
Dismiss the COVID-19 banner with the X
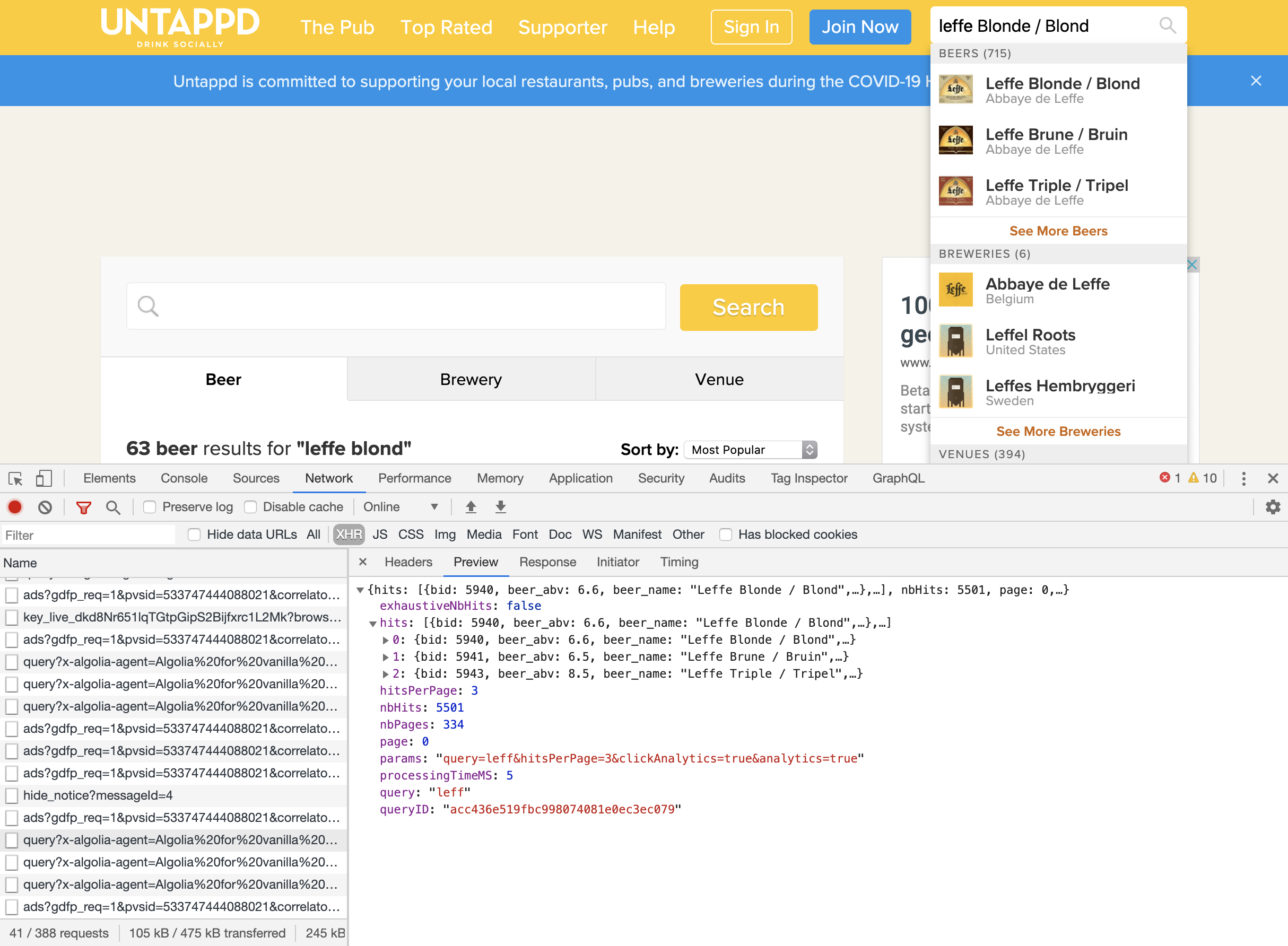[x=1256, y=81]
